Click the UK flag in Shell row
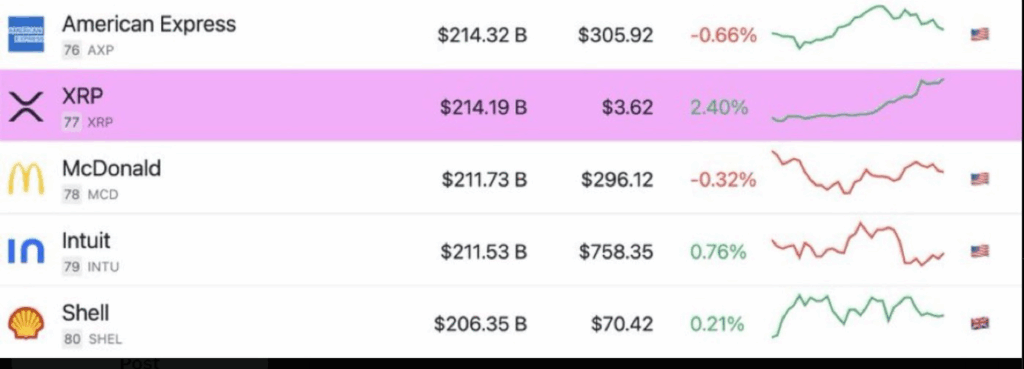 click(980, 323)
